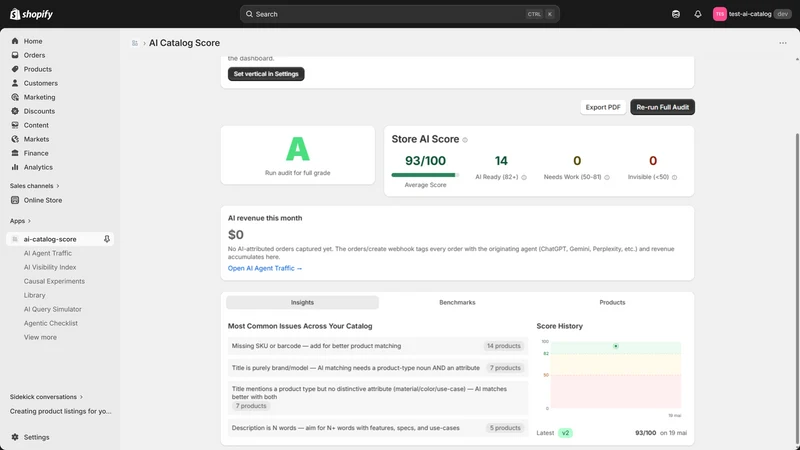Image resolution: width=800 pixels, height=450 pixels.
Task: Select the no distinctive attribute issue row
Action: coord(378,397)
